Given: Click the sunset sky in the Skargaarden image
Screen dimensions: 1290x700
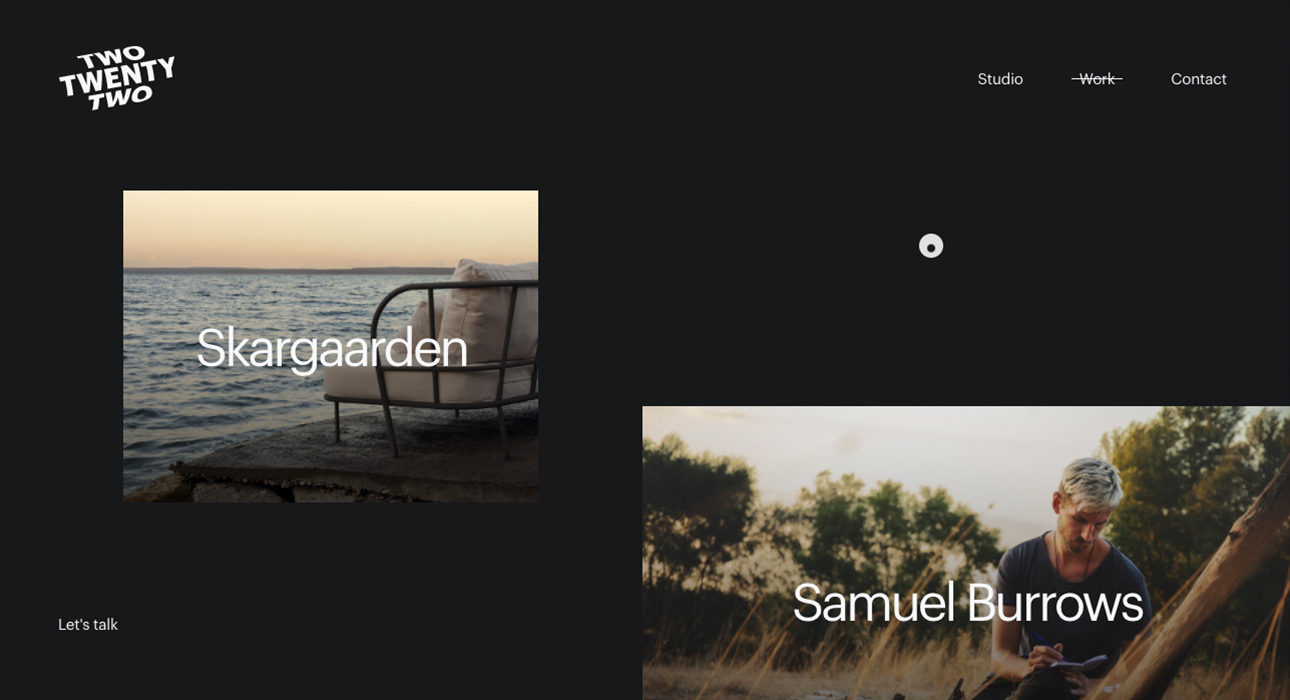Looking at the screenshot, I should coord(330,228).
